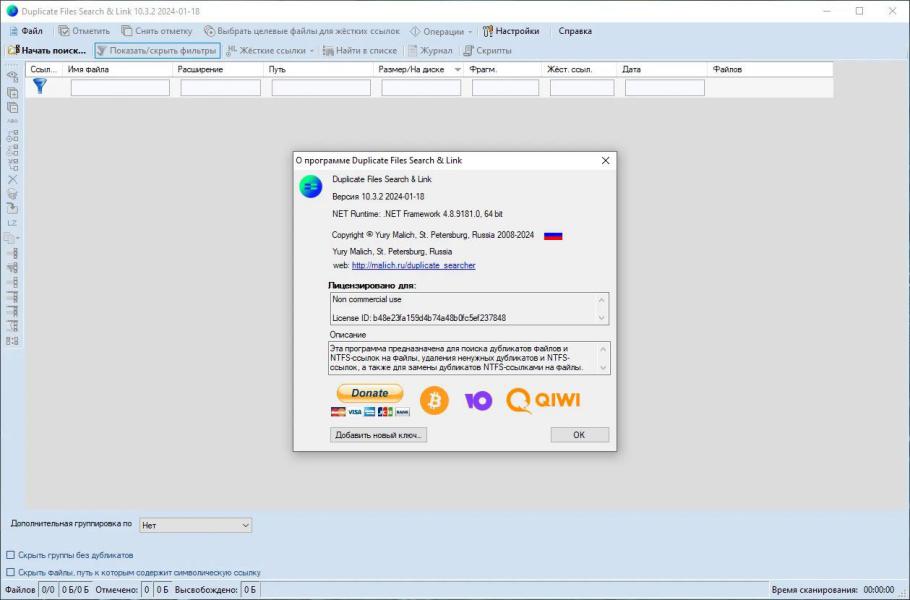910x600 pixels.
Task: Click the Размер/На диске sort arrow
Action: 457,70
